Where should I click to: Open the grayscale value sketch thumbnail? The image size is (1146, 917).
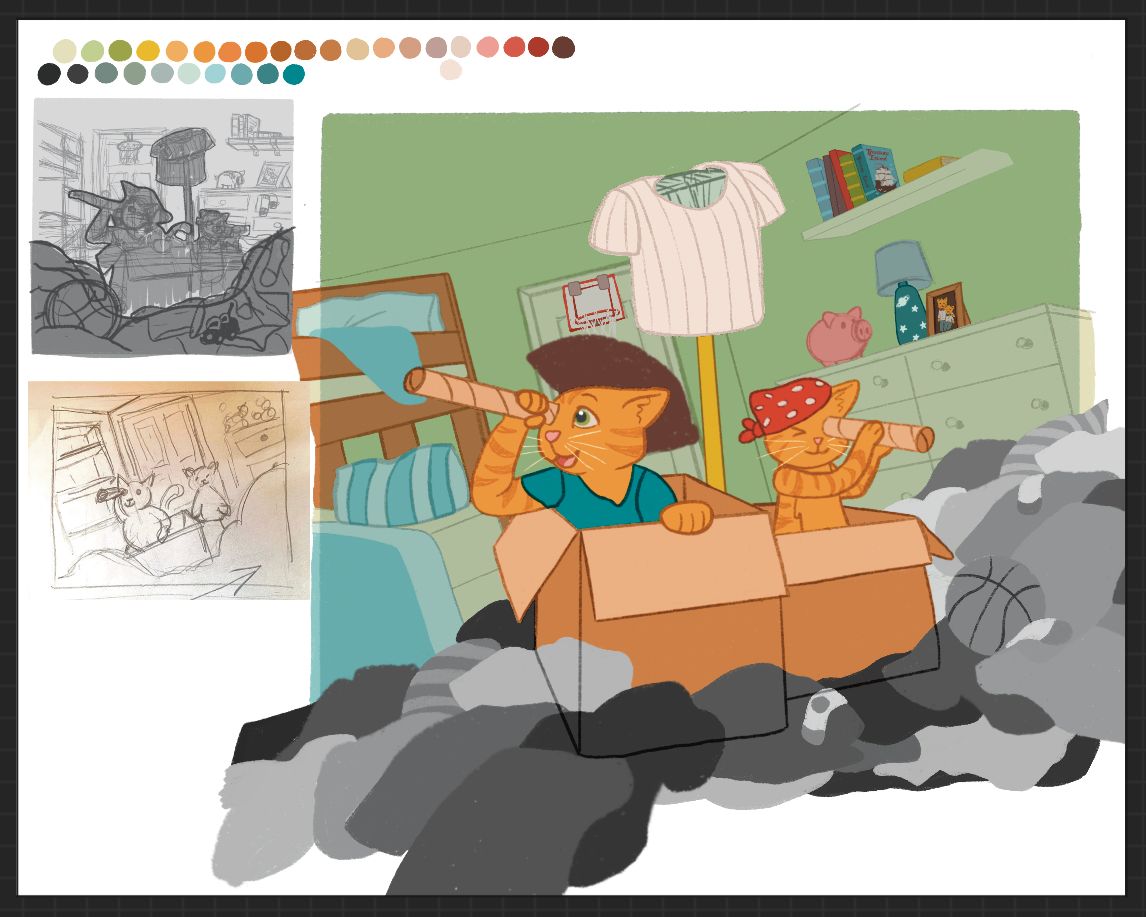(163, 226)
